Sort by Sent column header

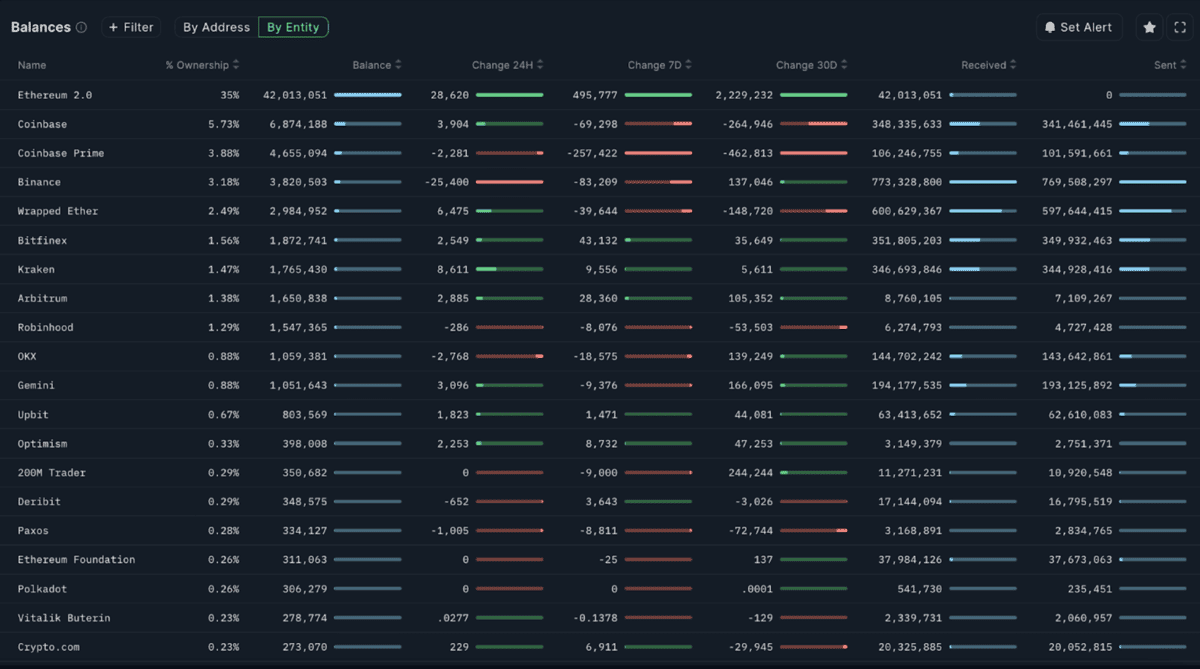[1170, 65]
